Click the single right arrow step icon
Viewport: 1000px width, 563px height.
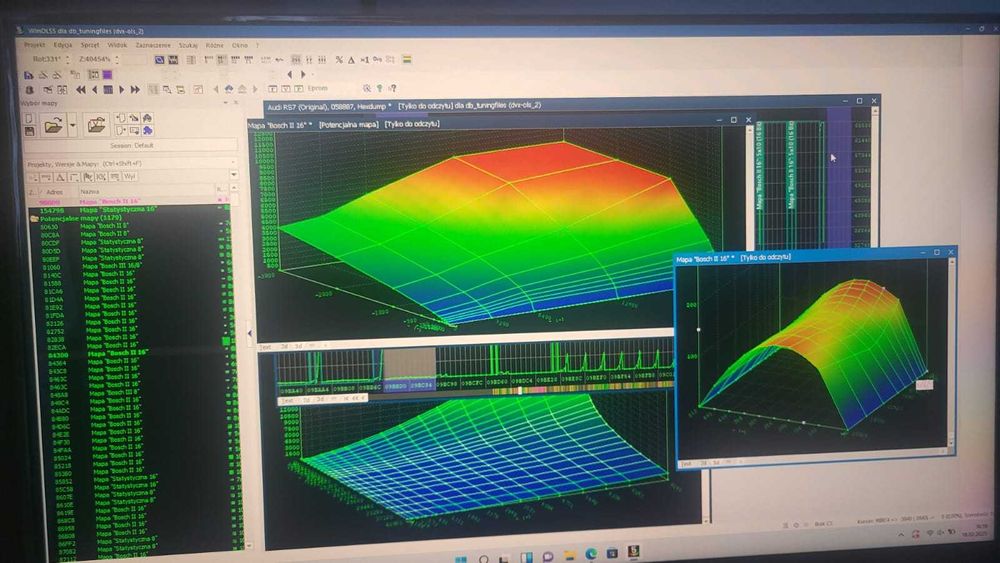[121, 90]
